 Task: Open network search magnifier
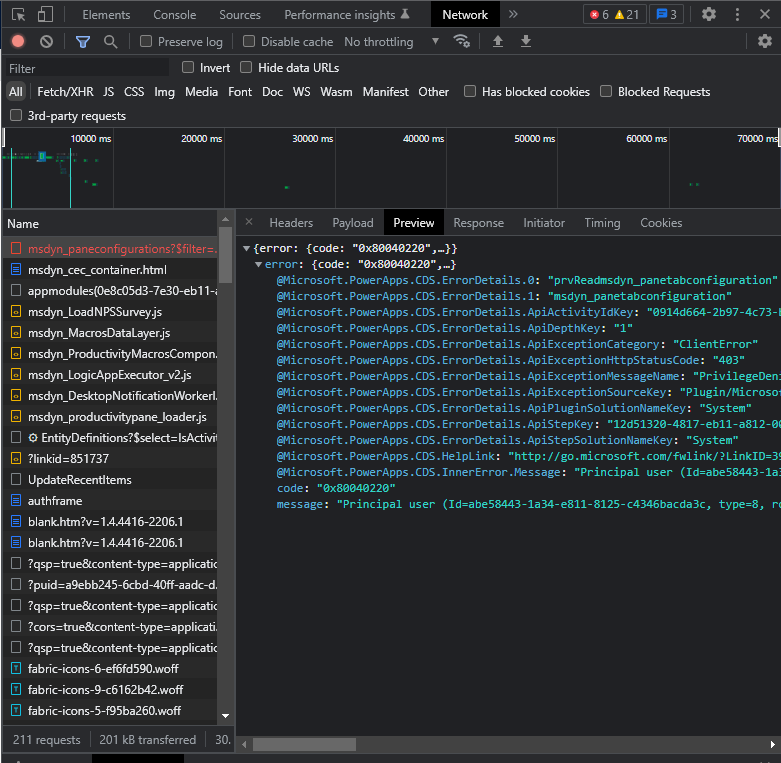pos(111,41)
